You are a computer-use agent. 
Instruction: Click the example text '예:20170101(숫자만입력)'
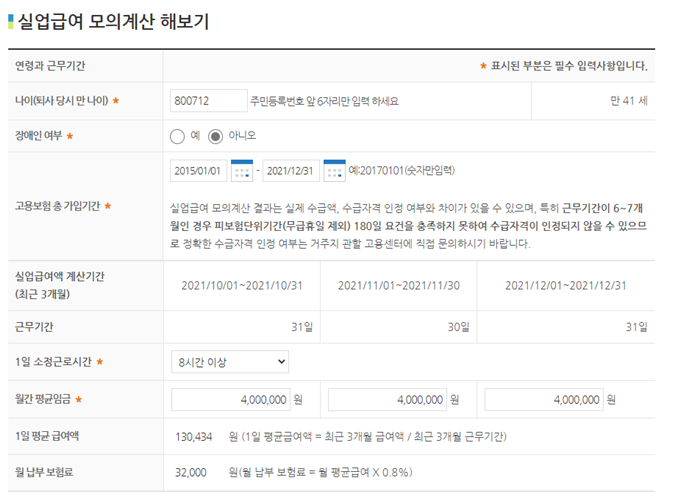[x=402, y=170]
